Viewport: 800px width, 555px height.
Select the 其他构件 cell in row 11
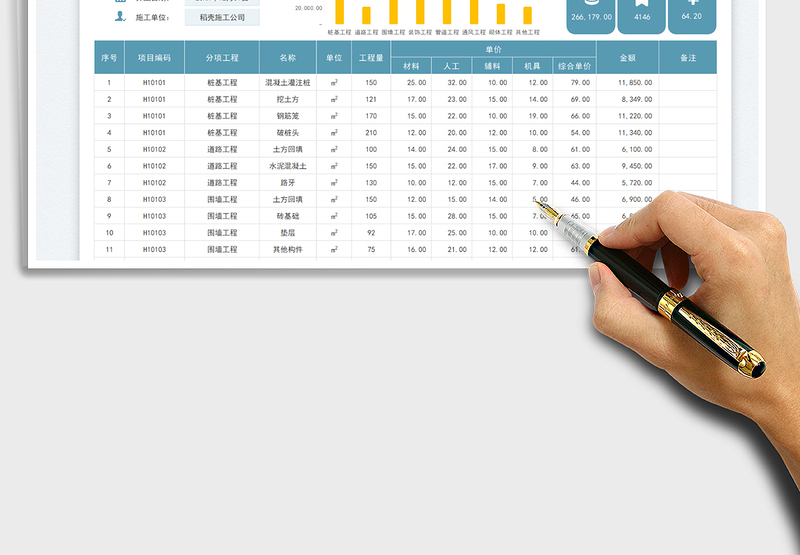pos(288,249)
